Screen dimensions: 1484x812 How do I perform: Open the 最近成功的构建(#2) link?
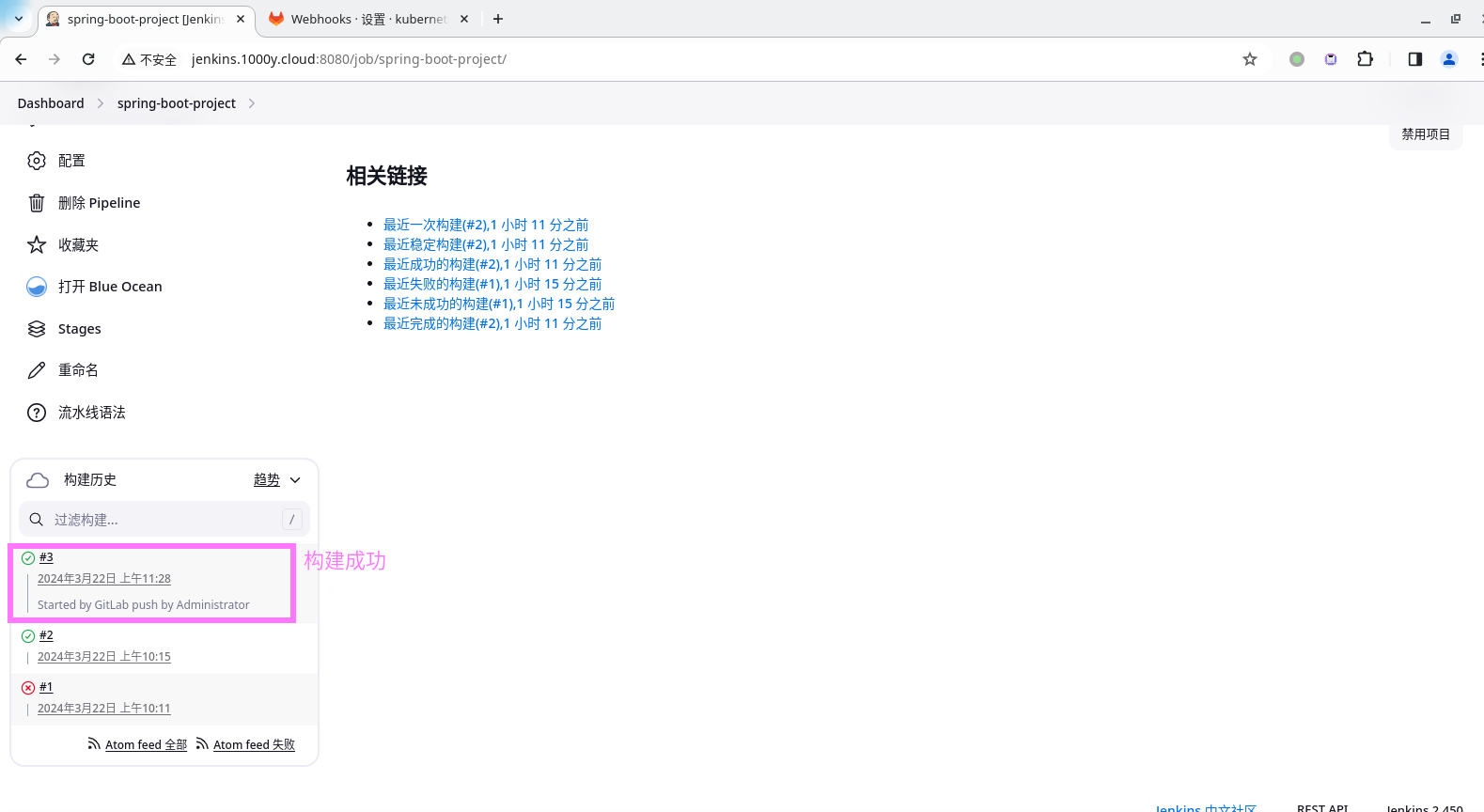tap(492, 264)
